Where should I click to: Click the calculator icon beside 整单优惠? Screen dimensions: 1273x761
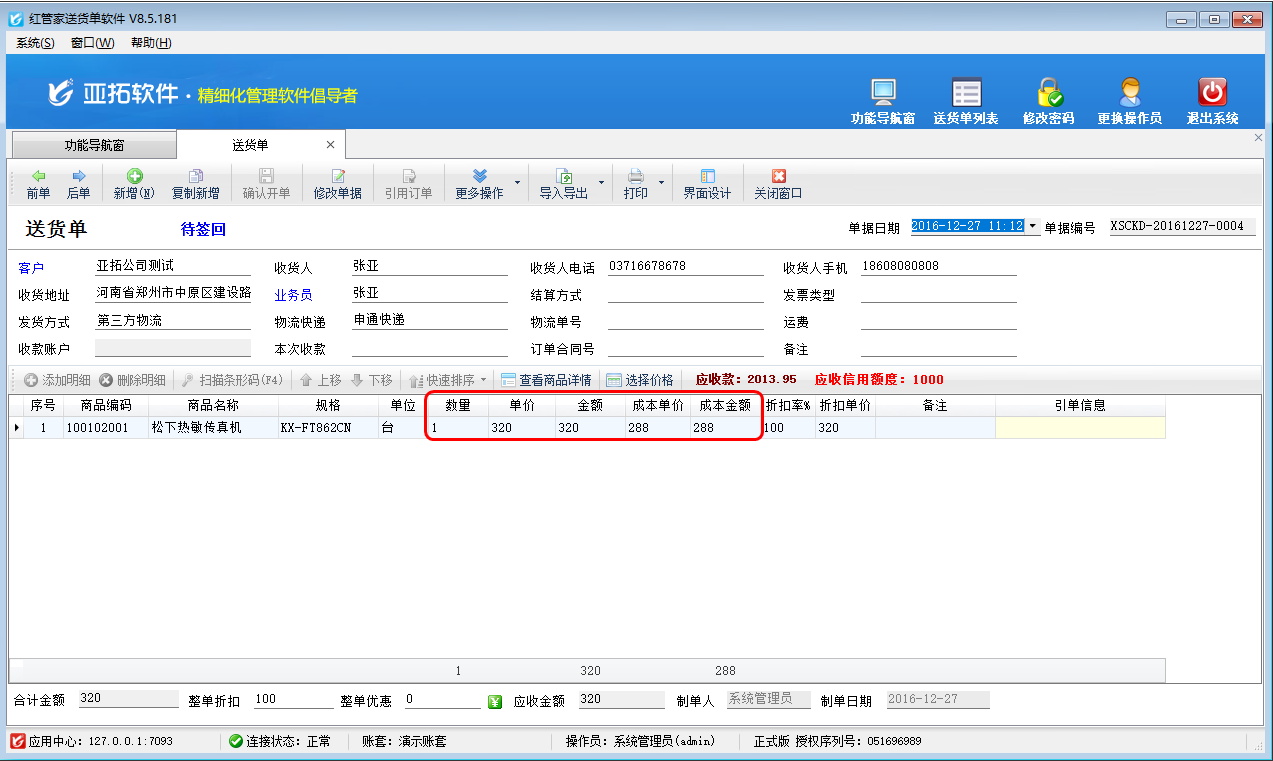point(495,701)
